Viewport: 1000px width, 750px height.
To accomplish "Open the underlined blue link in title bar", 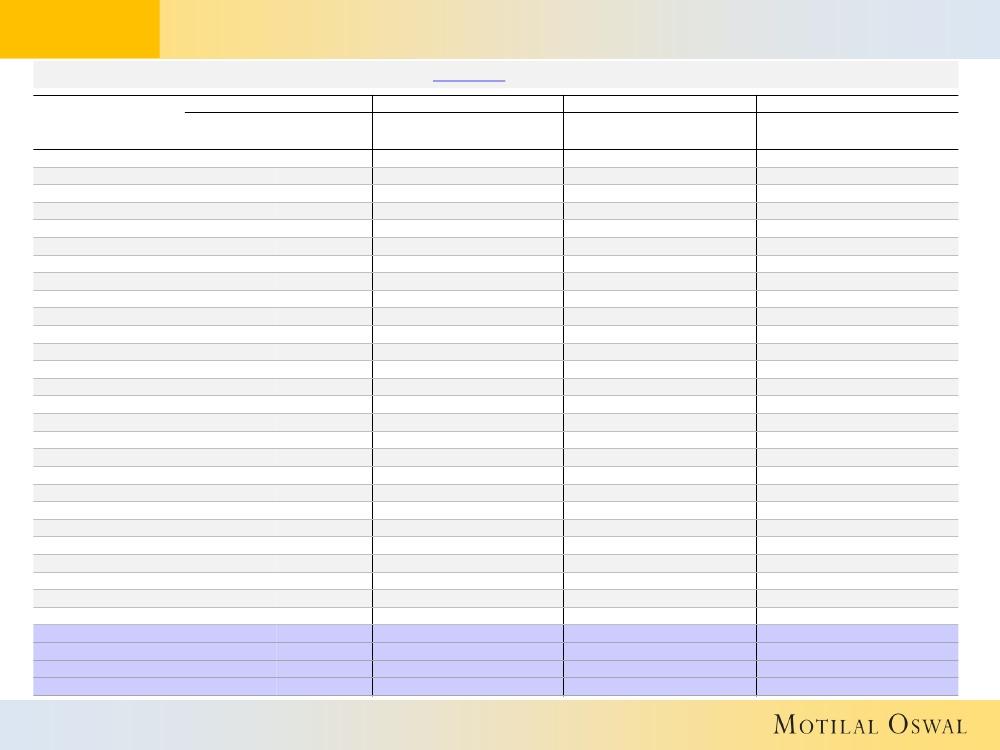I will (x=469, y=78).
